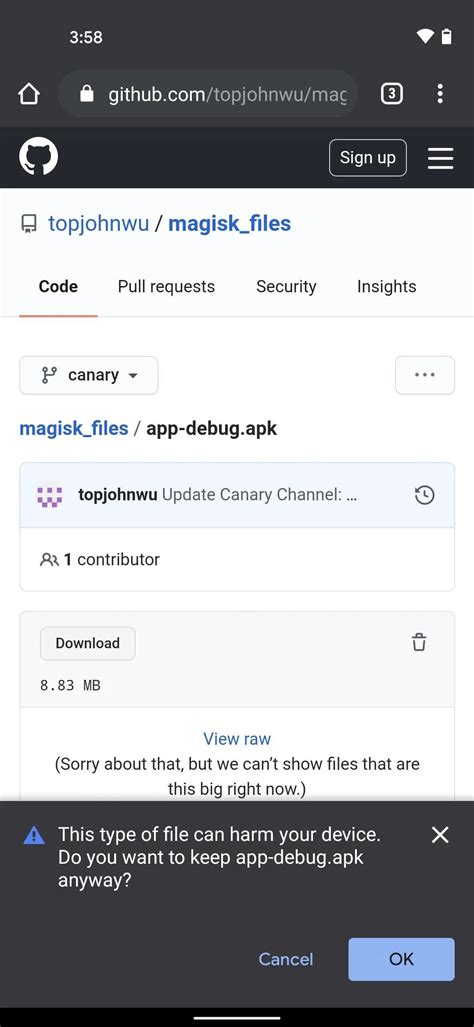474x1027 pixels.
Task: Cancel the app-debug.apk download
Action: pos(286,959)
